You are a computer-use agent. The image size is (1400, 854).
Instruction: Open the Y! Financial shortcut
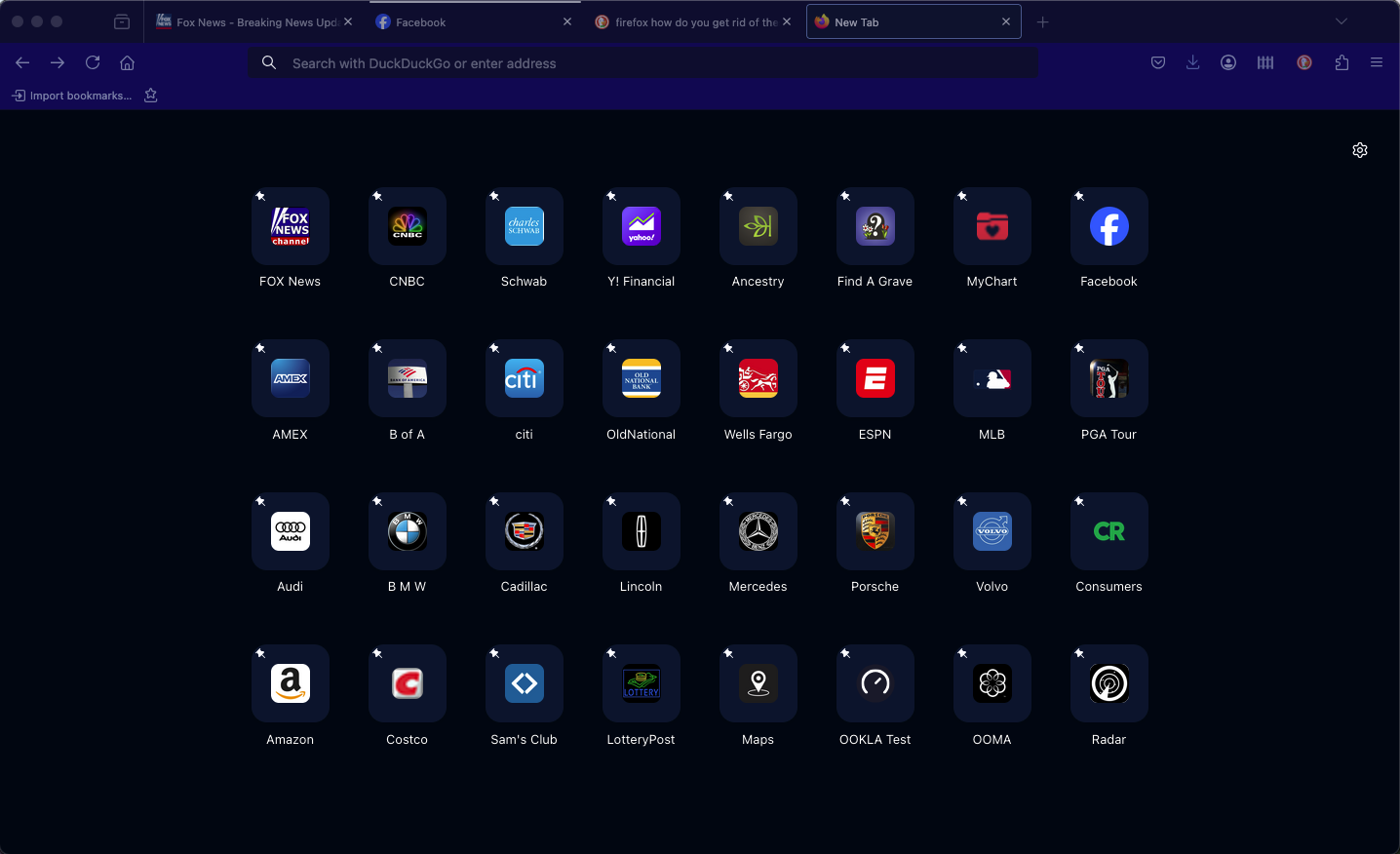point(642,226)
